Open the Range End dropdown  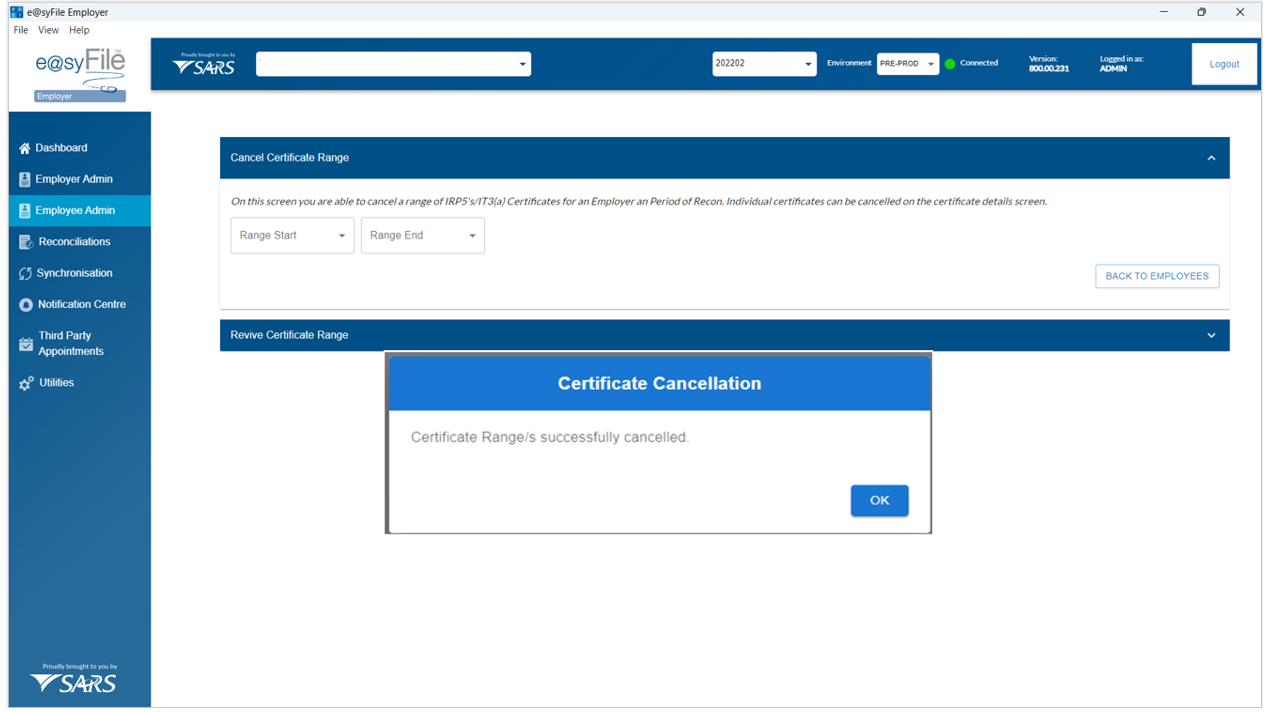(x=422, y=236)
